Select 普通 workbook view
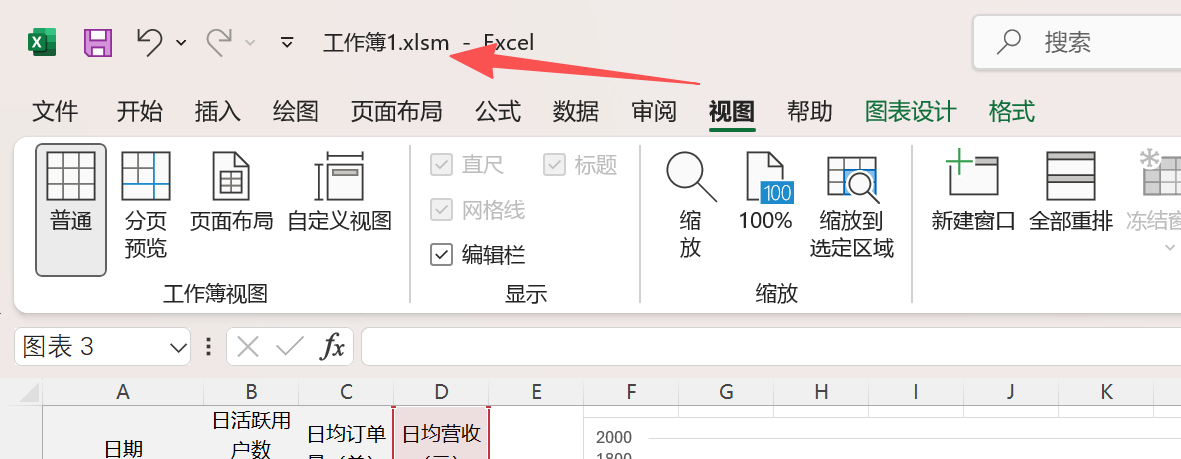 click(71, 210)
